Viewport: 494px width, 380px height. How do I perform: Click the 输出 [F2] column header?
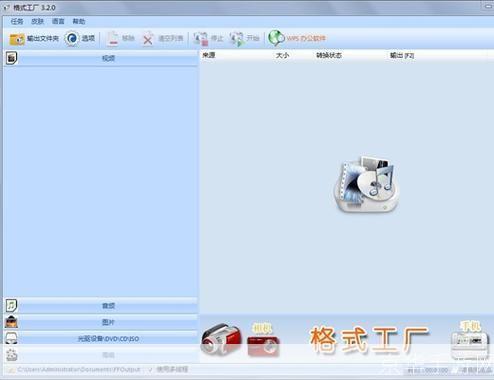point(402,55)
